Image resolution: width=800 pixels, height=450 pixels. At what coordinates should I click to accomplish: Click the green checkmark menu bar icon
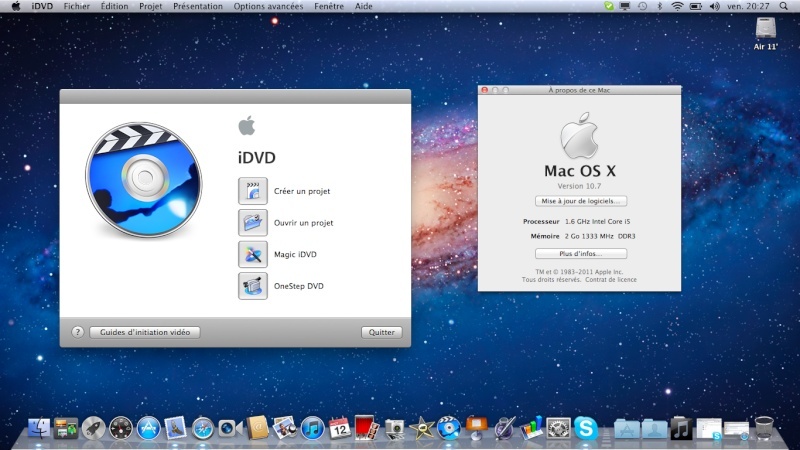pos(608,6)
